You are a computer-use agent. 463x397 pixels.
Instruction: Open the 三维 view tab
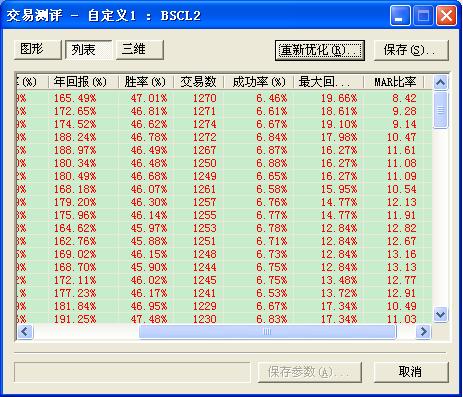click(140, 50)
